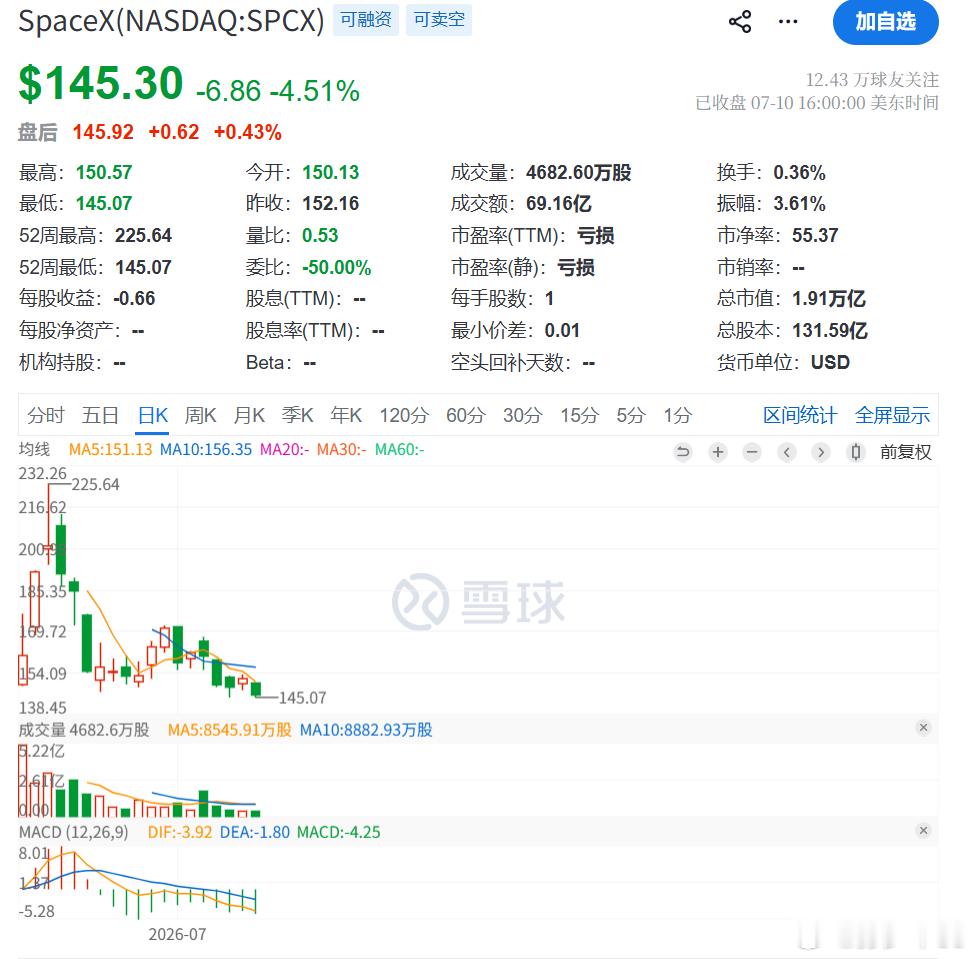This screenshot has width=976, height=959.
Task: Share the SpaceX stock page
Action: (739, 22)
